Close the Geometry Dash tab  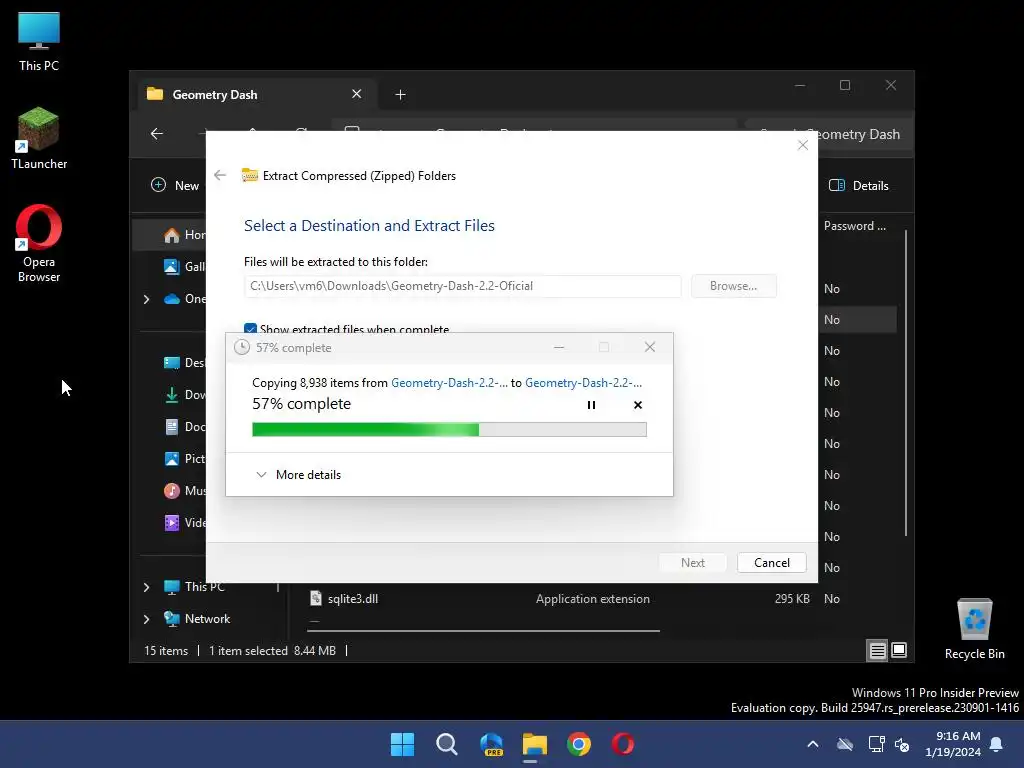(357, 94)
